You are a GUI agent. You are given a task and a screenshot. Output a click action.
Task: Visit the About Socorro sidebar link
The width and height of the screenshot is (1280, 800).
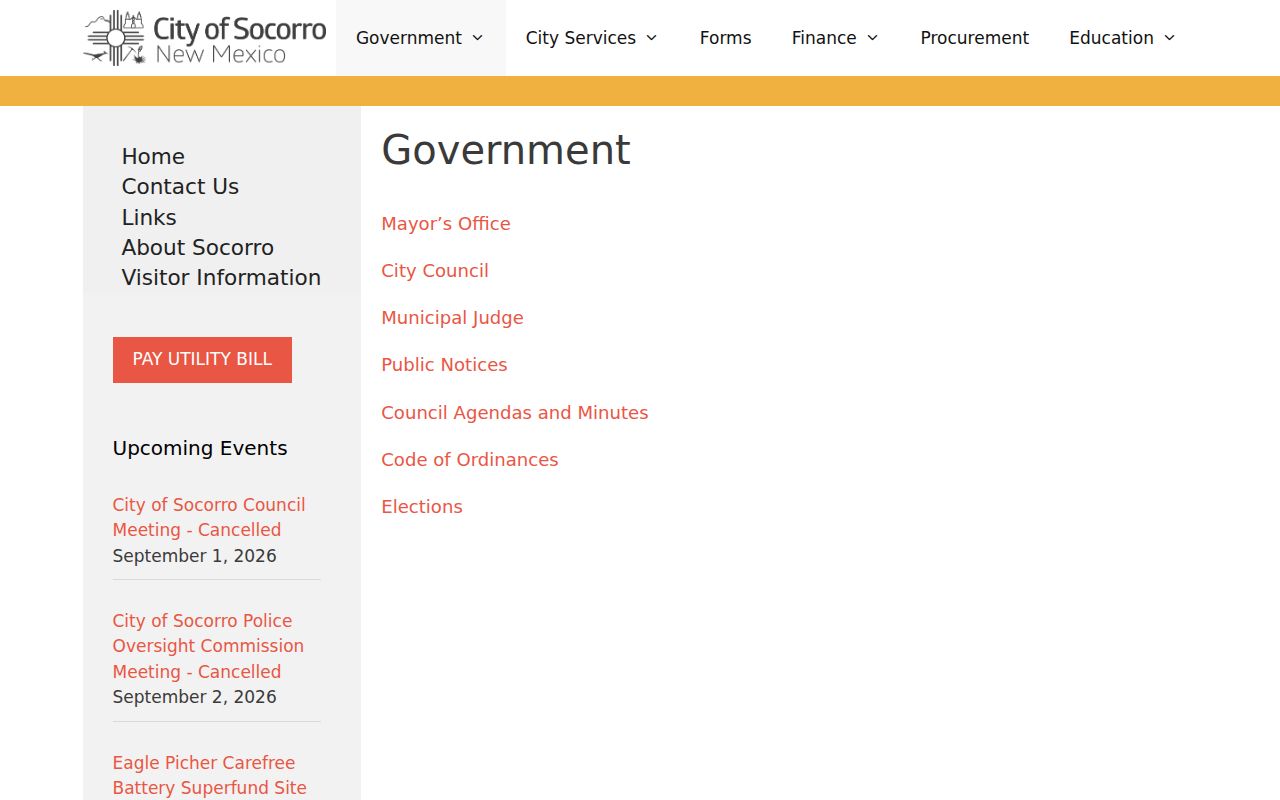(198, 247)
